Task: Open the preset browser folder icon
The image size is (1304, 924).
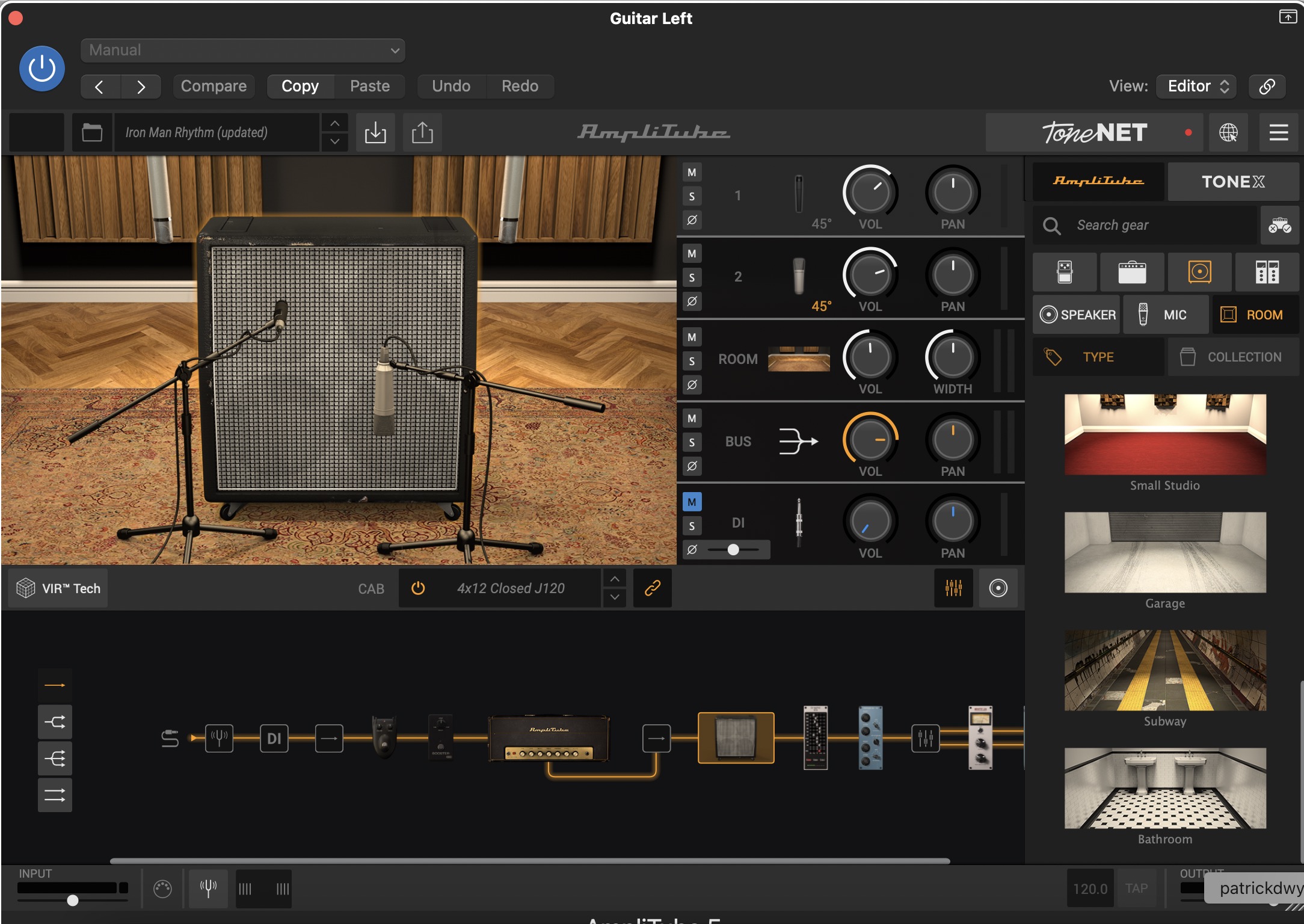Action: pos(92,132)
